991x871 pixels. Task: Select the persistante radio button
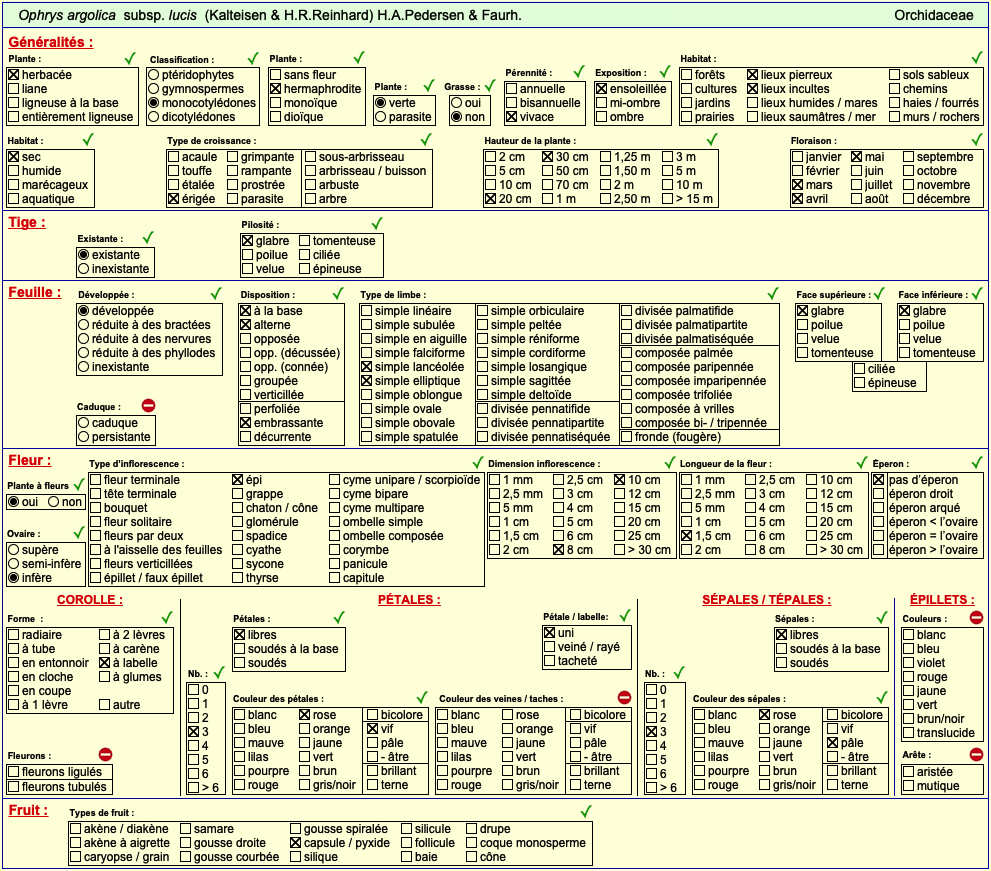tap(83, 437)
